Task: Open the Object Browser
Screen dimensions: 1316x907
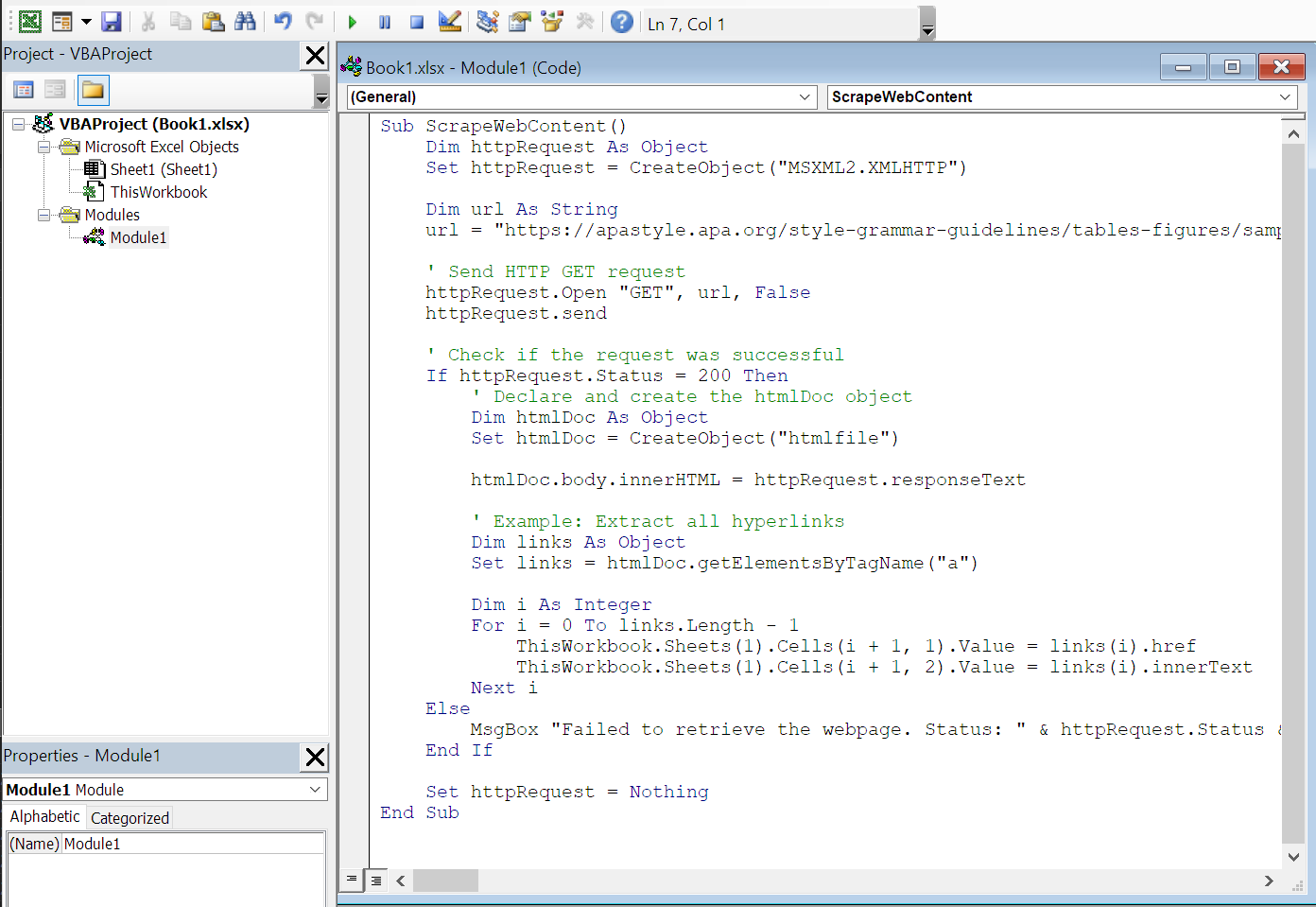Action: click(550, 21)
